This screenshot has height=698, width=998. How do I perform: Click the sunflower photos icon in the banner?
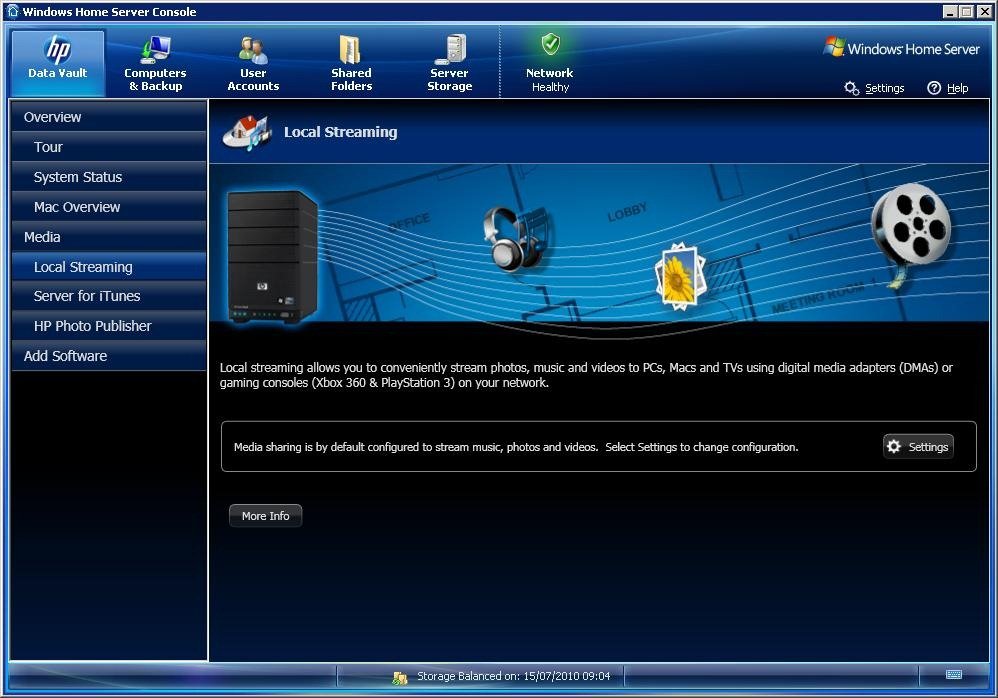pyautogui.click(x=680, y=277)
